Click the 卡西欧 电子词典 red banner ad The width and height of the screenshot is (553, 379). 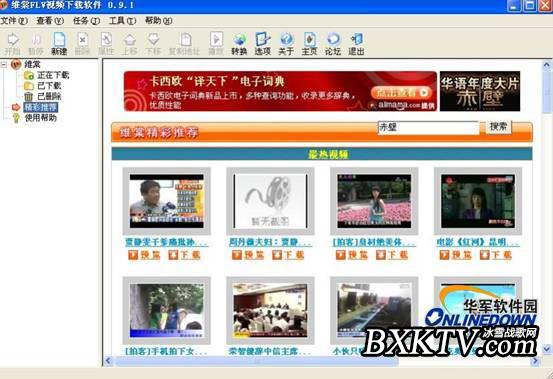pyautogui.click(x=280, y=91)
